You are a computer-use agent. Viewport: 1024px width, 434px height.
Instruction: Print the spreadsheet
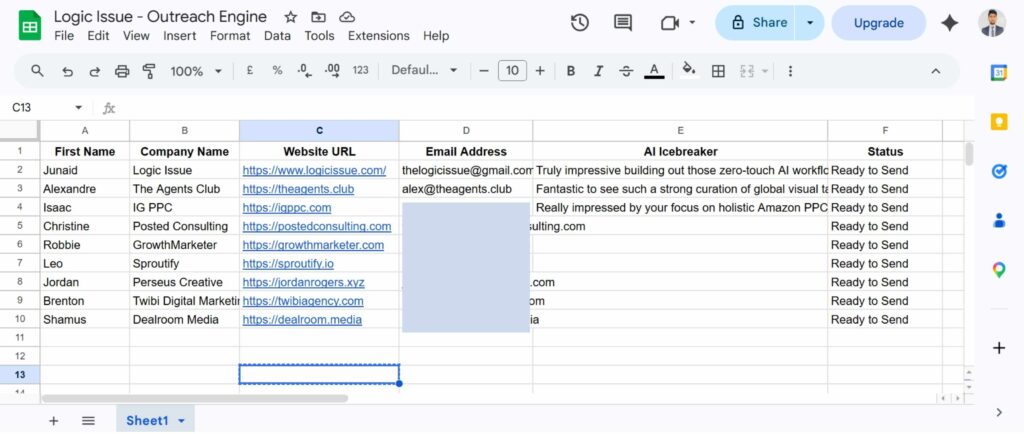[x=122, y=71]
